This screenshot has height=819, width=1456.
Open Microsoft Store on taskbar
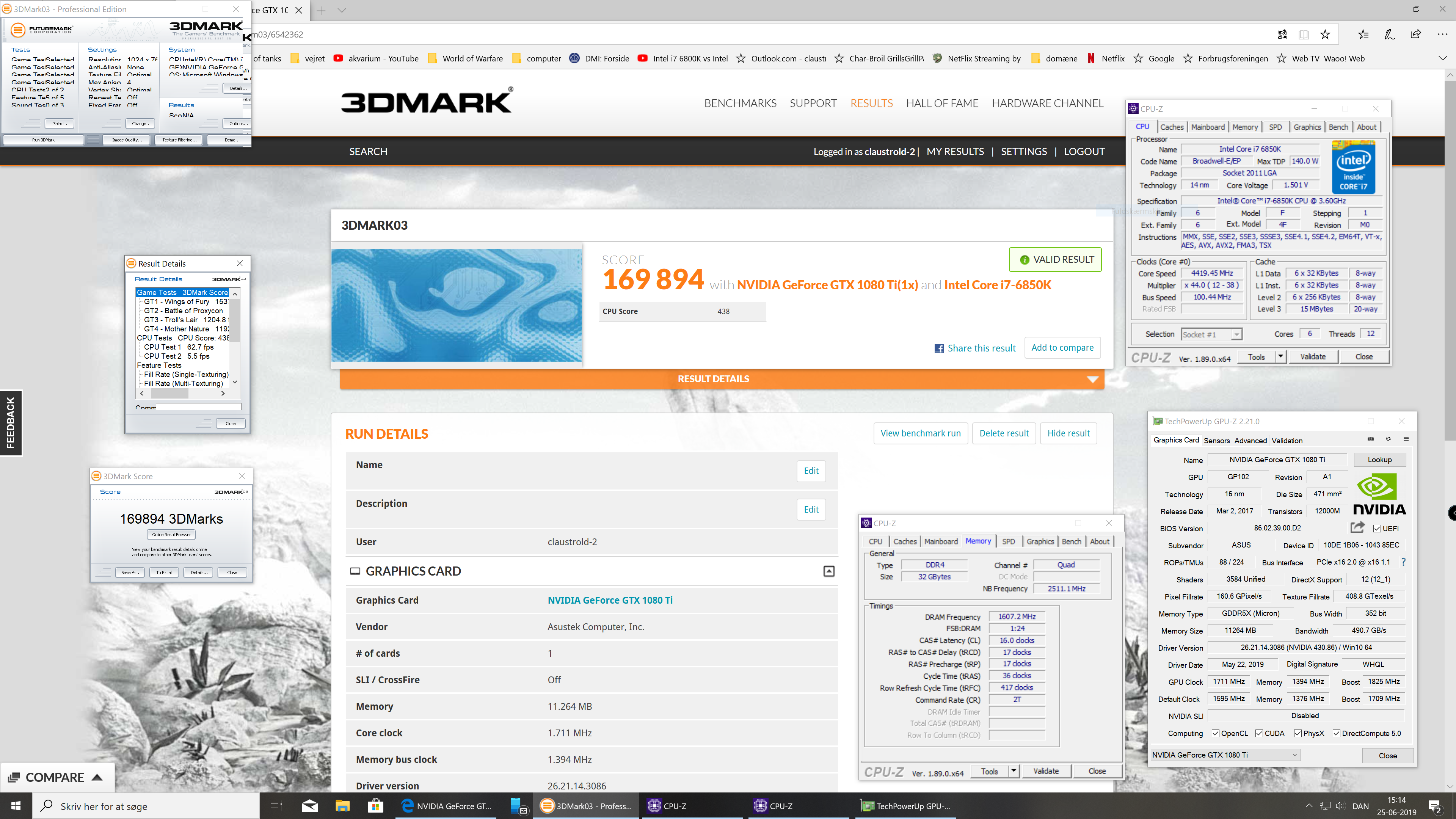tap(375, 806)
